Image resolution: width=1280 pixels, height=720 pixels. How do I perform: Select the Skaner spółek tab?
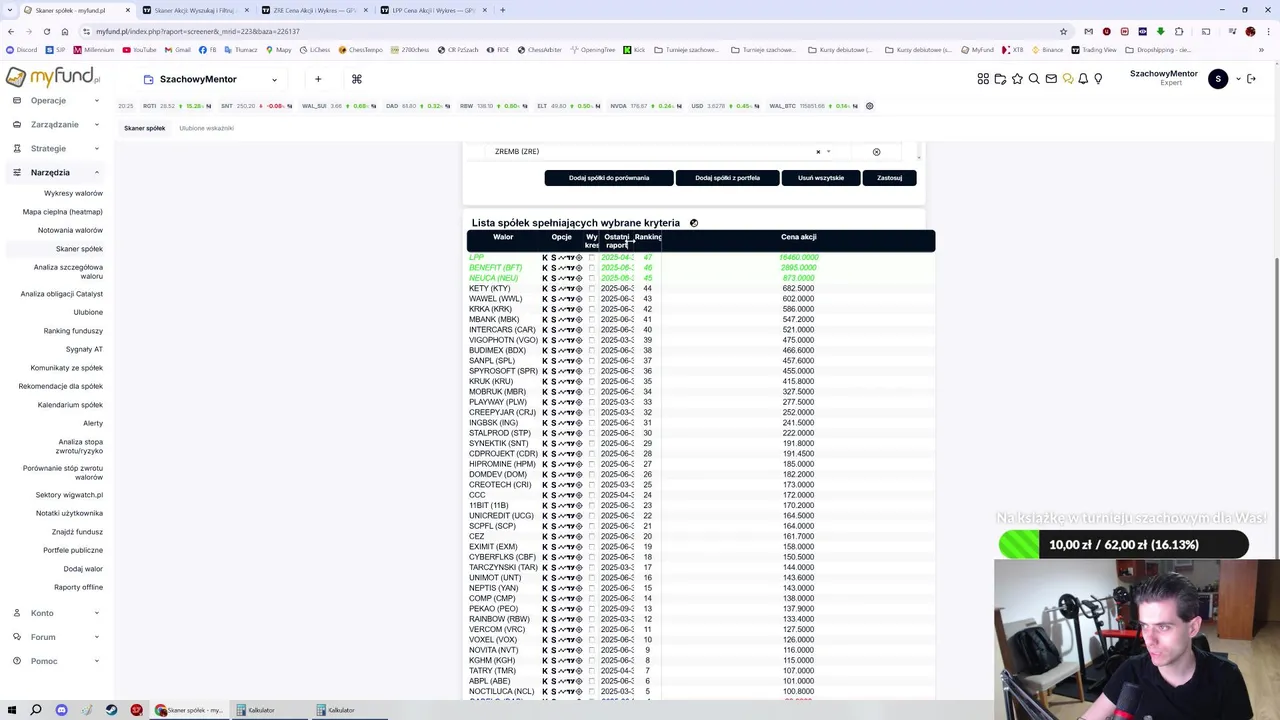point(144,128)
